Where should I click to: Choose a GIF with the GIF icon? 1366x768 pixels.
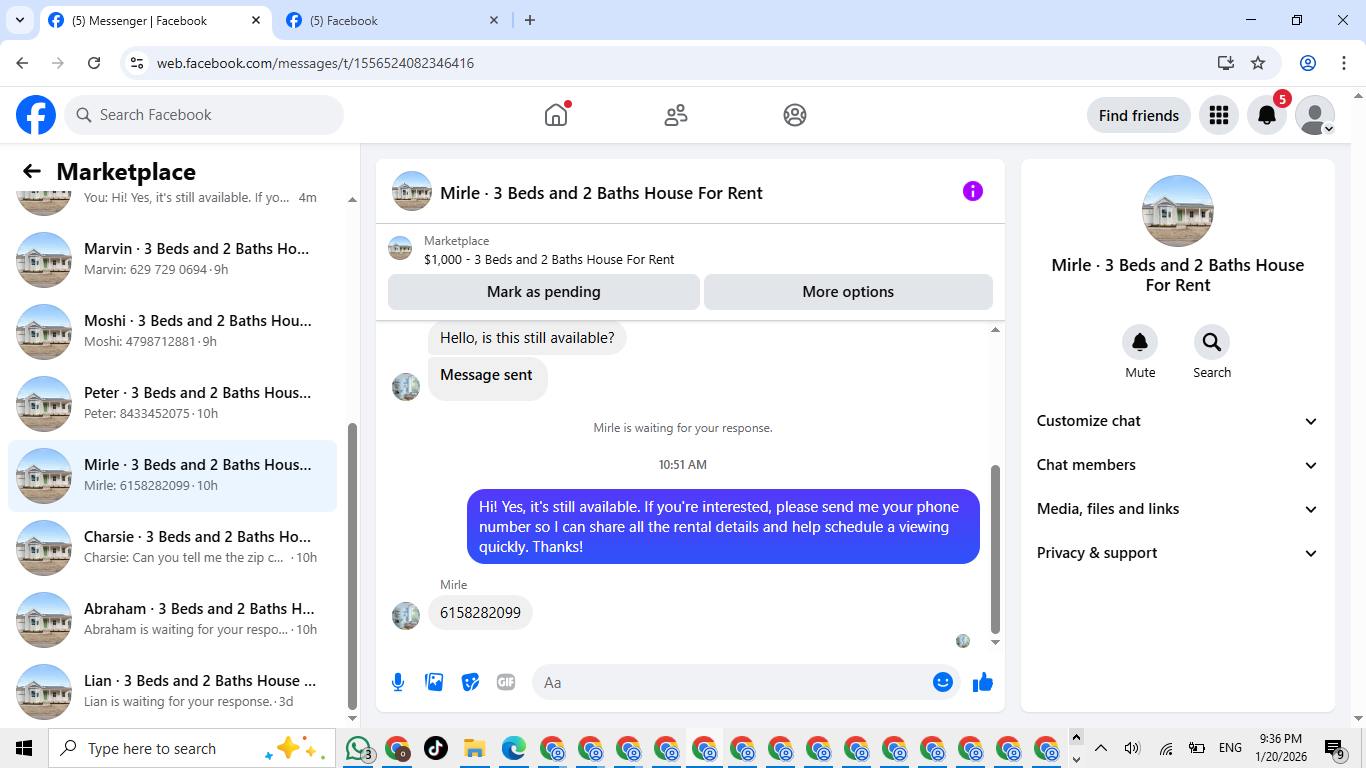(x=506, y=682)
